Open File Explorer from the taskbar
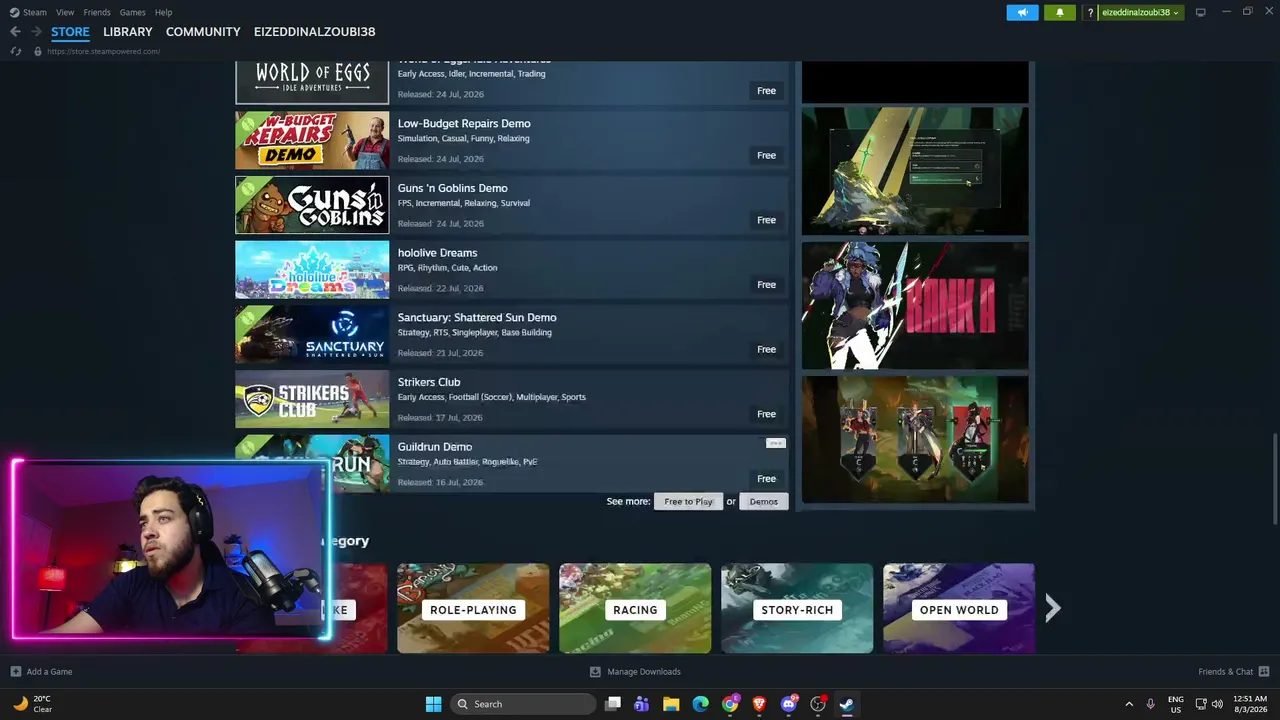The width and height of the screenshot is (1280, 720). click(x=671, y=704)
